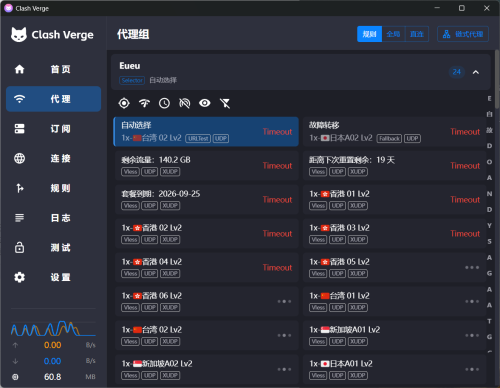
Task: Jump to index character 故
Action: (489, 130)
